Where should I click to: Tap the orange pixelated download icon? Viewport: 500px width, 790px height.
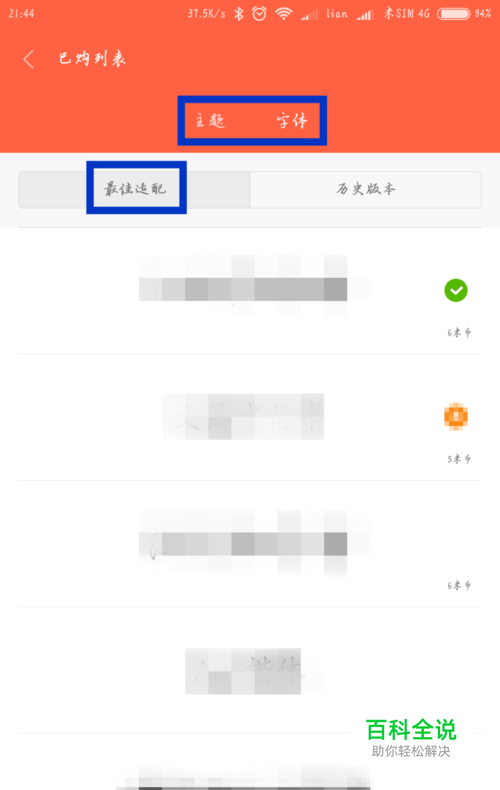(456, 417)
